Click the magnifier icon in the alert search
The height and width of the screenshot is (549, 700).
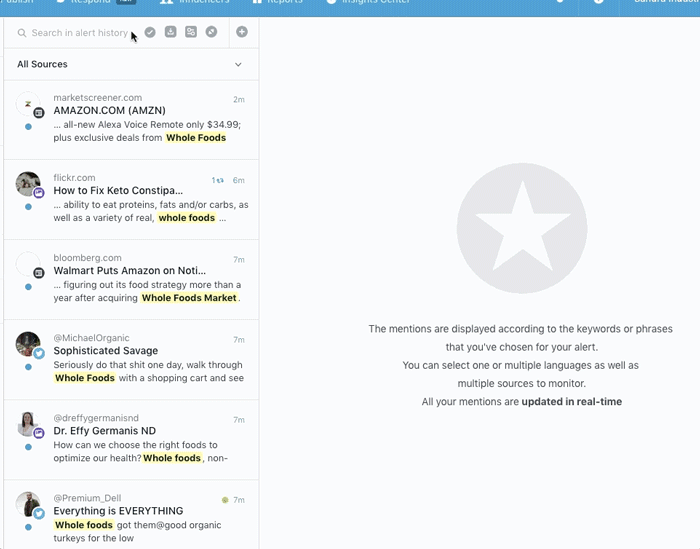pos(21,33)
